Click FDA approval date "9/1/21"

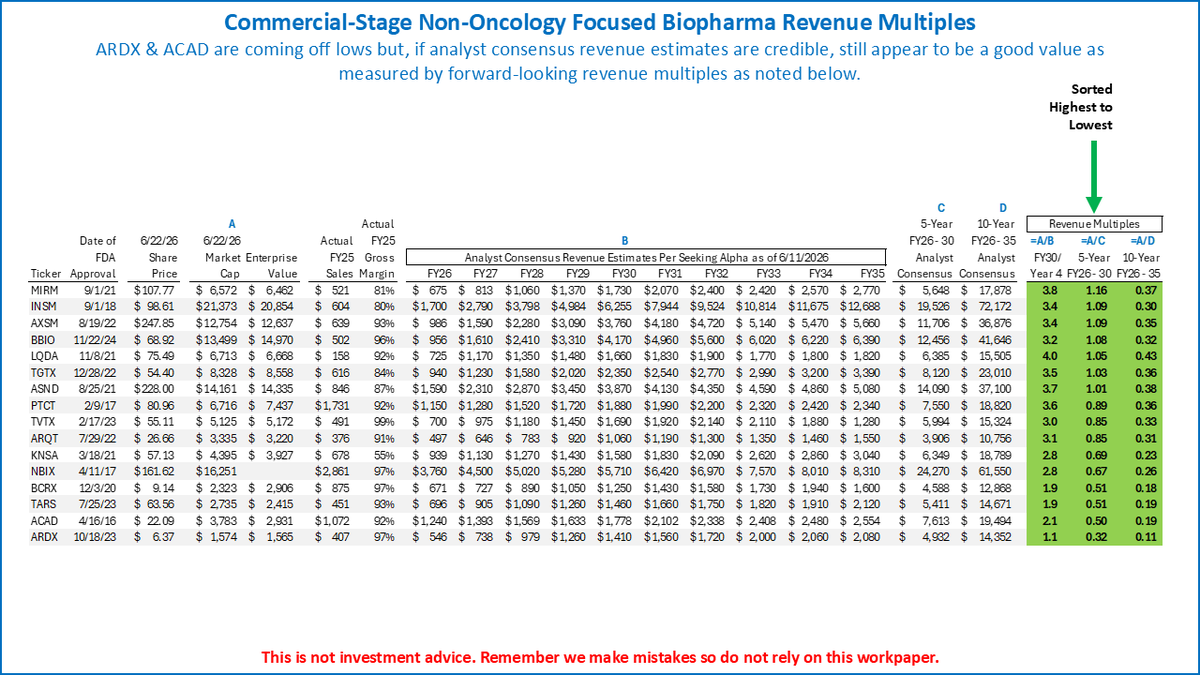pos(102,288)
